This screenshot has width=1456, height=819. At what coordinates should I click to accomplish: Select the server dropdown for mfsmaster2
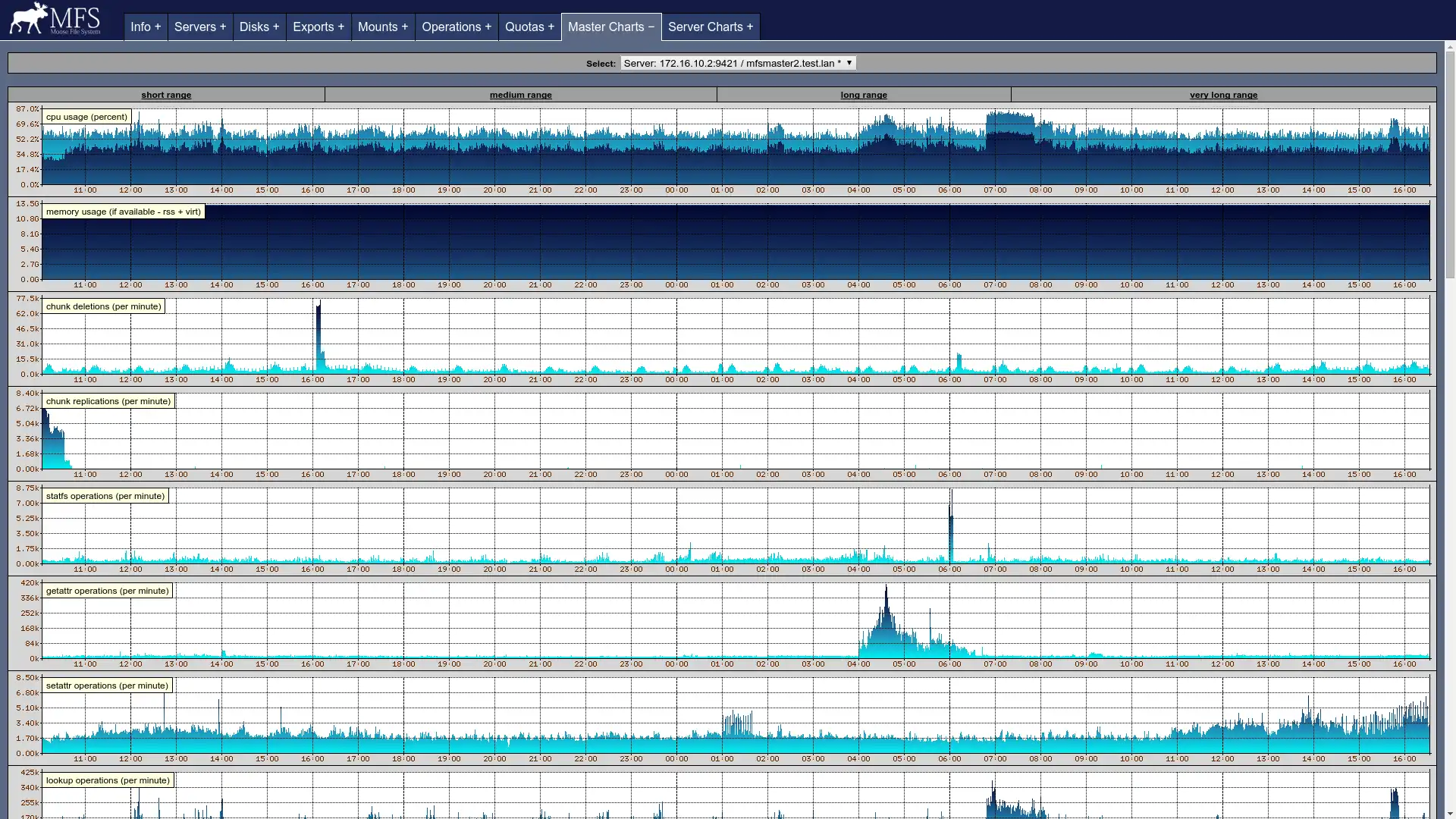coord(737,63)
